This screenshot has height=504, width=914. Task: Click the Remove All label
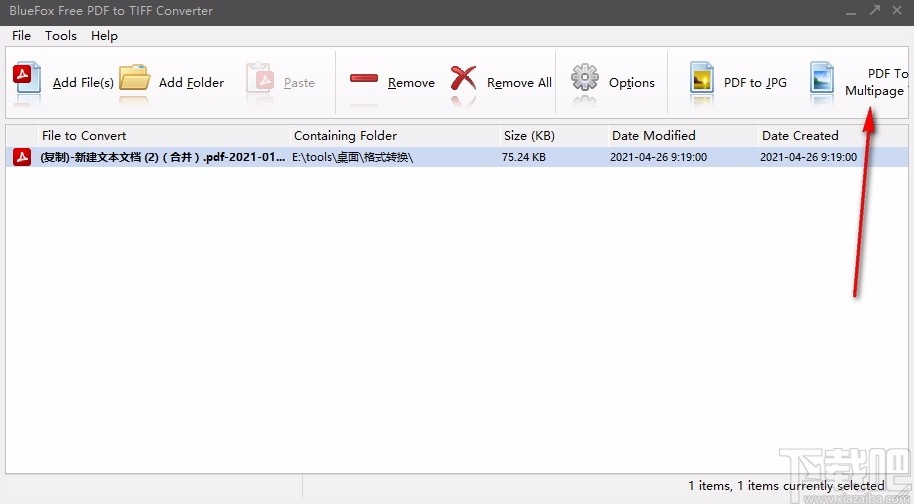tap(519, 83)
